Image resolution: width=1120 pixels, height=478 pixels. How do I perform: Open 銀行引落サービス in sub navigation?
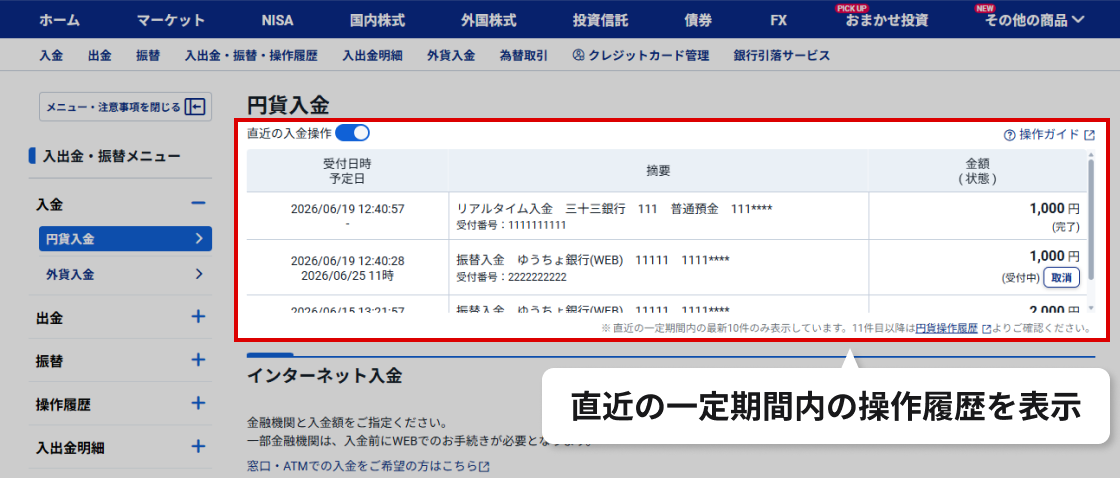click(x=781, y=56)
